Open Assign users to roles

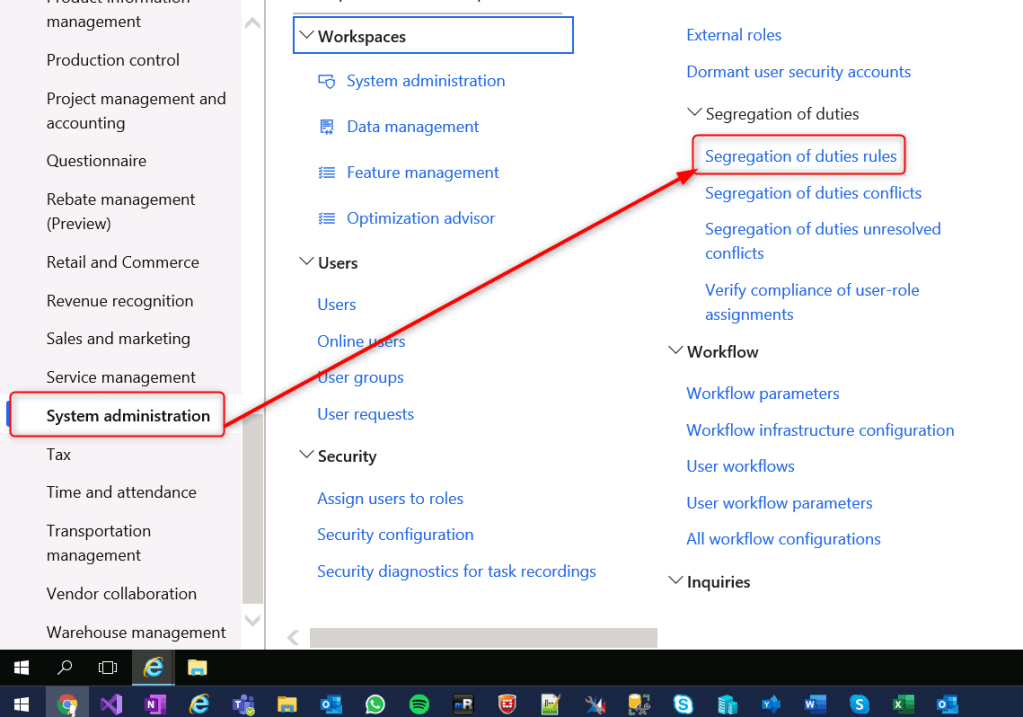[x=390, y=498]
